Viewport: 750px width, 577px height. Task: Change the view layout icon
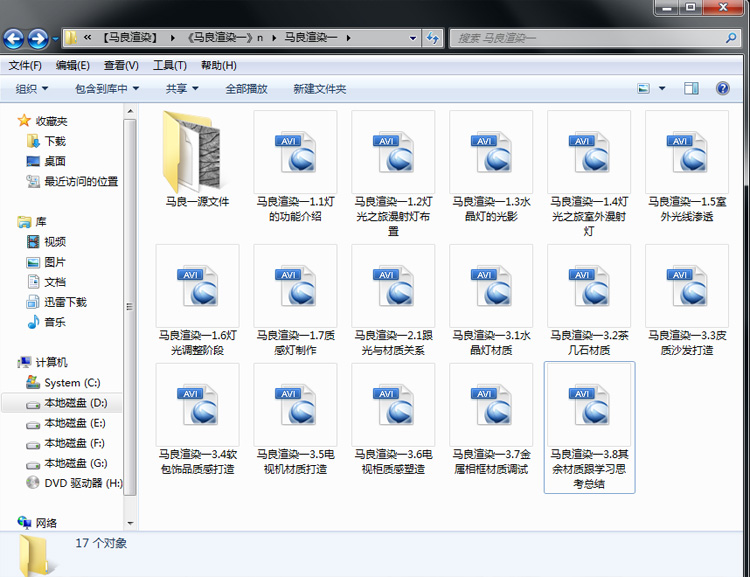(x=644, y=89)
